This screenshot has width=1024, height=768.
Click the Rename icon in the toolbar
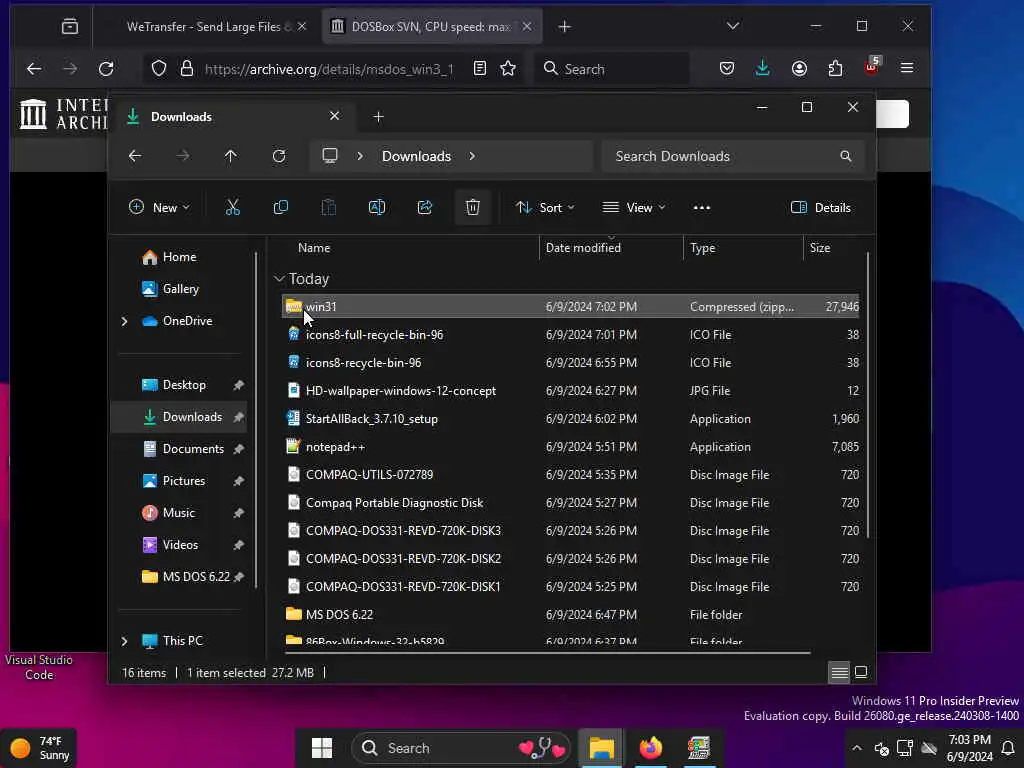coord(377,208)
